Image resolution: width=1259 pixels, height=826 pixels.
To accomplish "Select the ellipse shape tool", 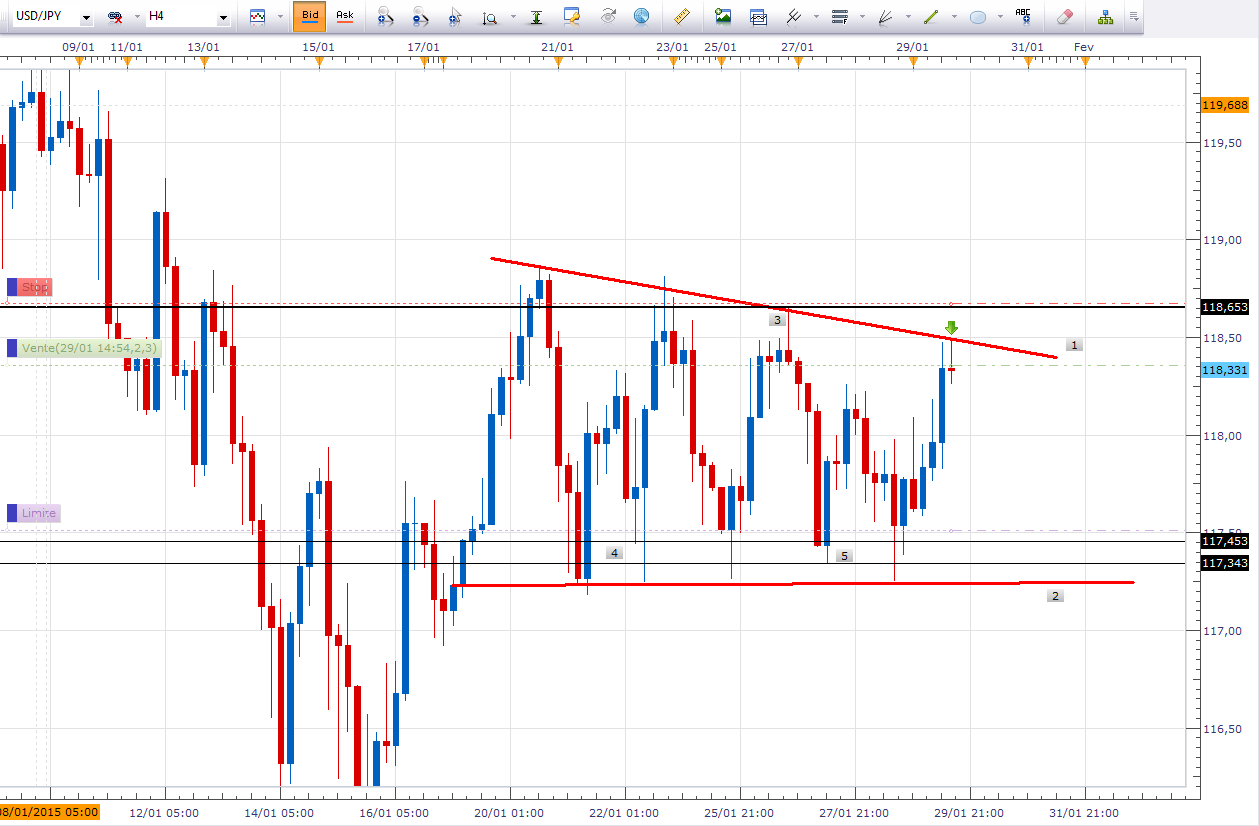I will 979,17.
